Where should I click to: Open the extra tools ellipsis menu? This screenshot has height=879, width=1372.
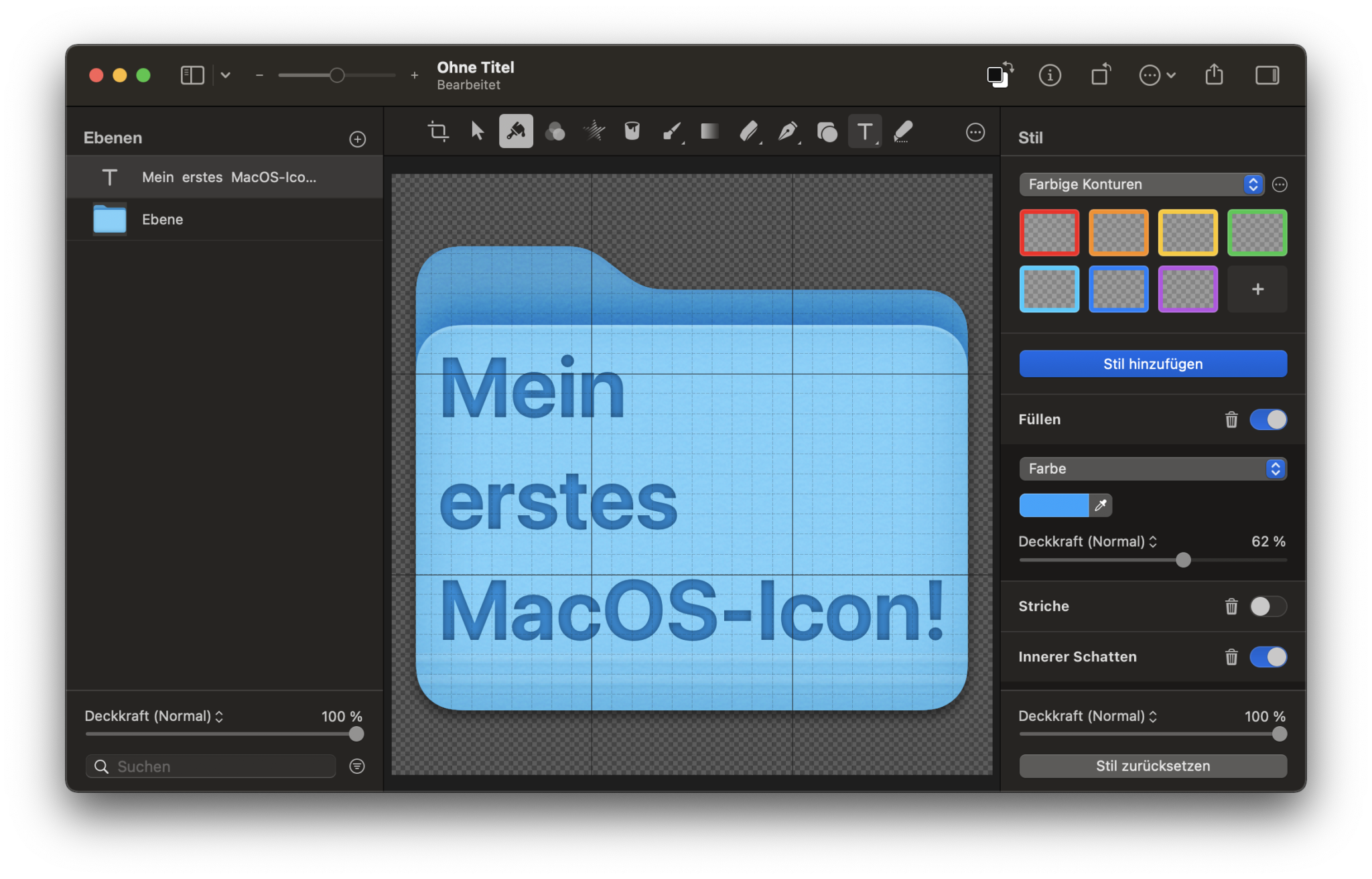click(x=975, y=131)
